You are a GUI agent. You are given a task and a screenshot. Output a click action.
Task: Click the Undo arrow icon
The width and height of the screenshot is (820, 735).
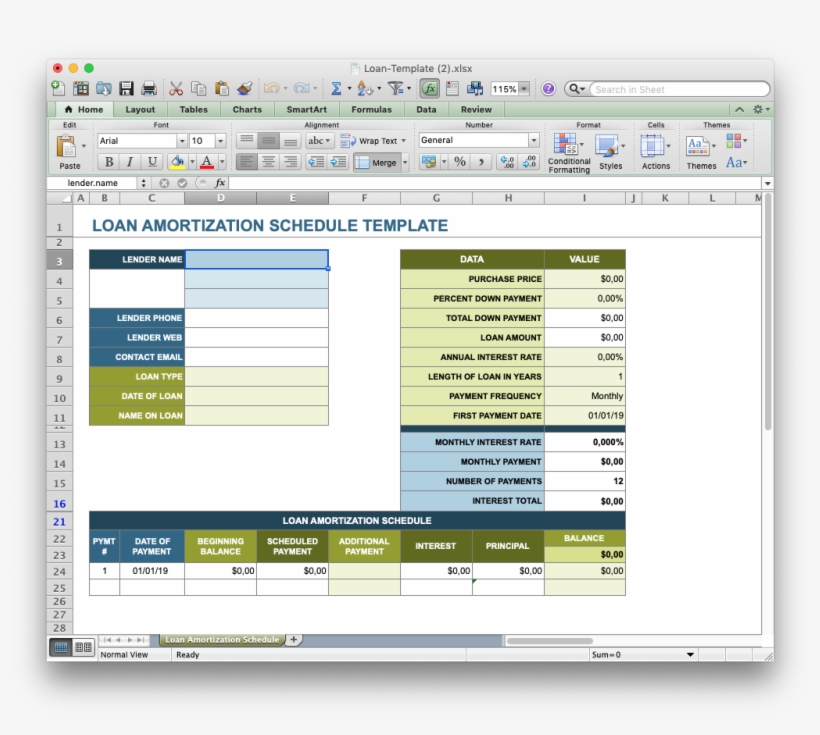[x=271, y=88]
